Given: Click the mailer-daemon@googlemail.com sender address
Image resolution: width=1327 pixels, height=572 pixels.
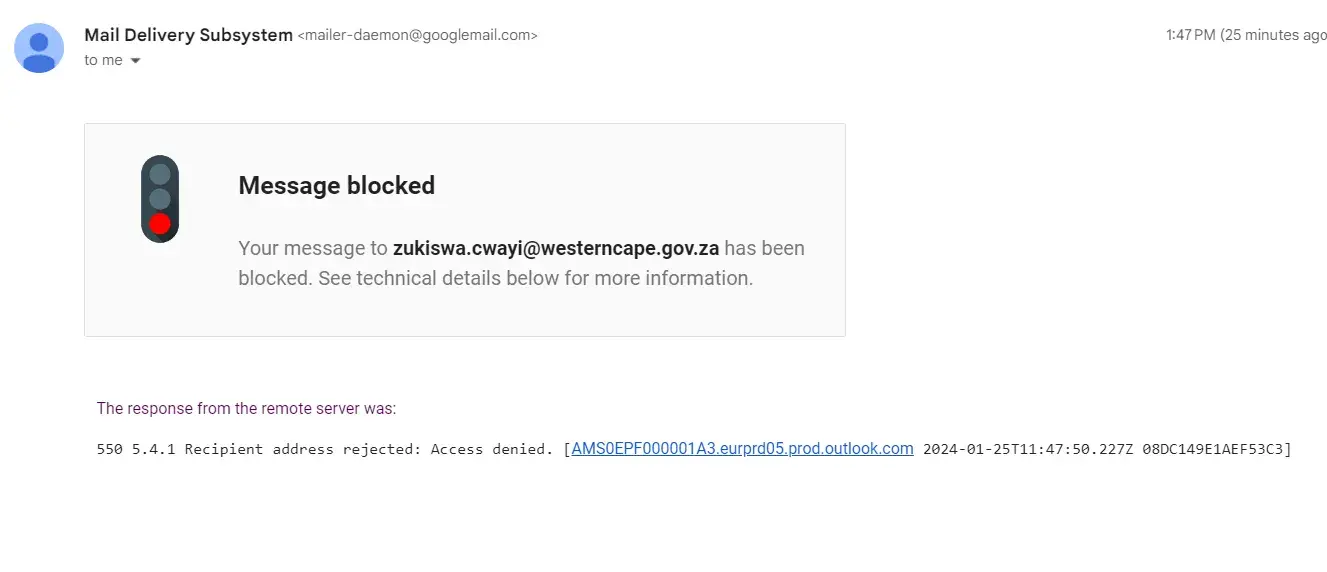Looking at the screenshot, I should (x=417, y=36).
